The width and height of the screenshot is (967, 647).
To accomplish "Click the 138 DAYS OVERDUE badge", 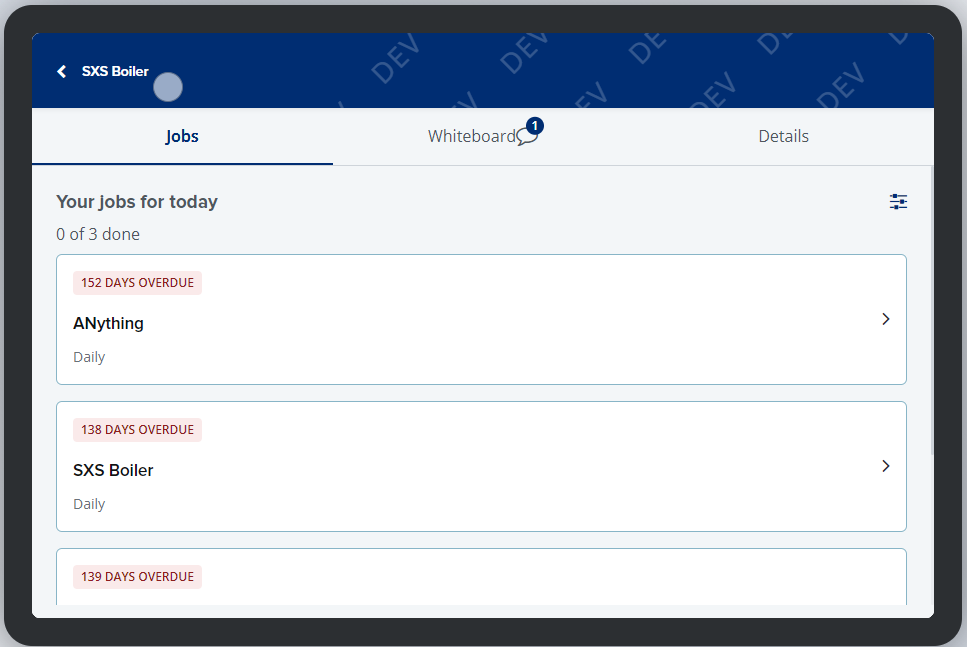I will (x=138, y=430).
